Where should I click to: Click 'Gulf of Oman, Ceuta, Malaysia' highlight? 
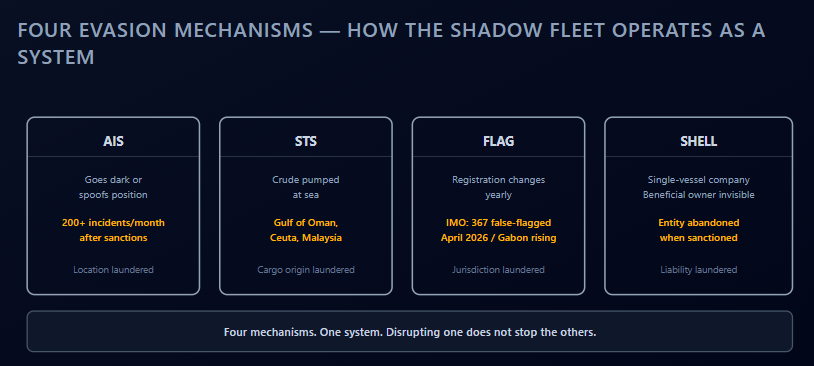click(x=306, y=230)
